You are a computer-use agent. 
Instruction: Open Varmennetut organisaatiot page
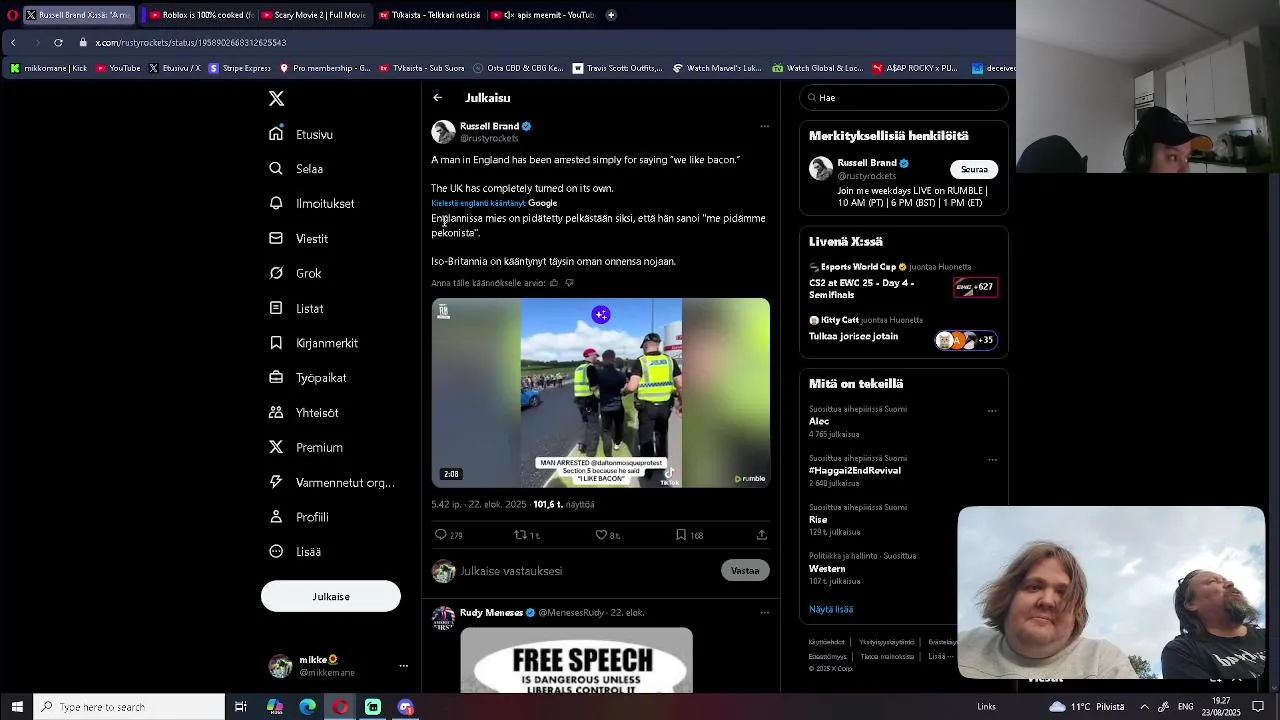(332, 482)
